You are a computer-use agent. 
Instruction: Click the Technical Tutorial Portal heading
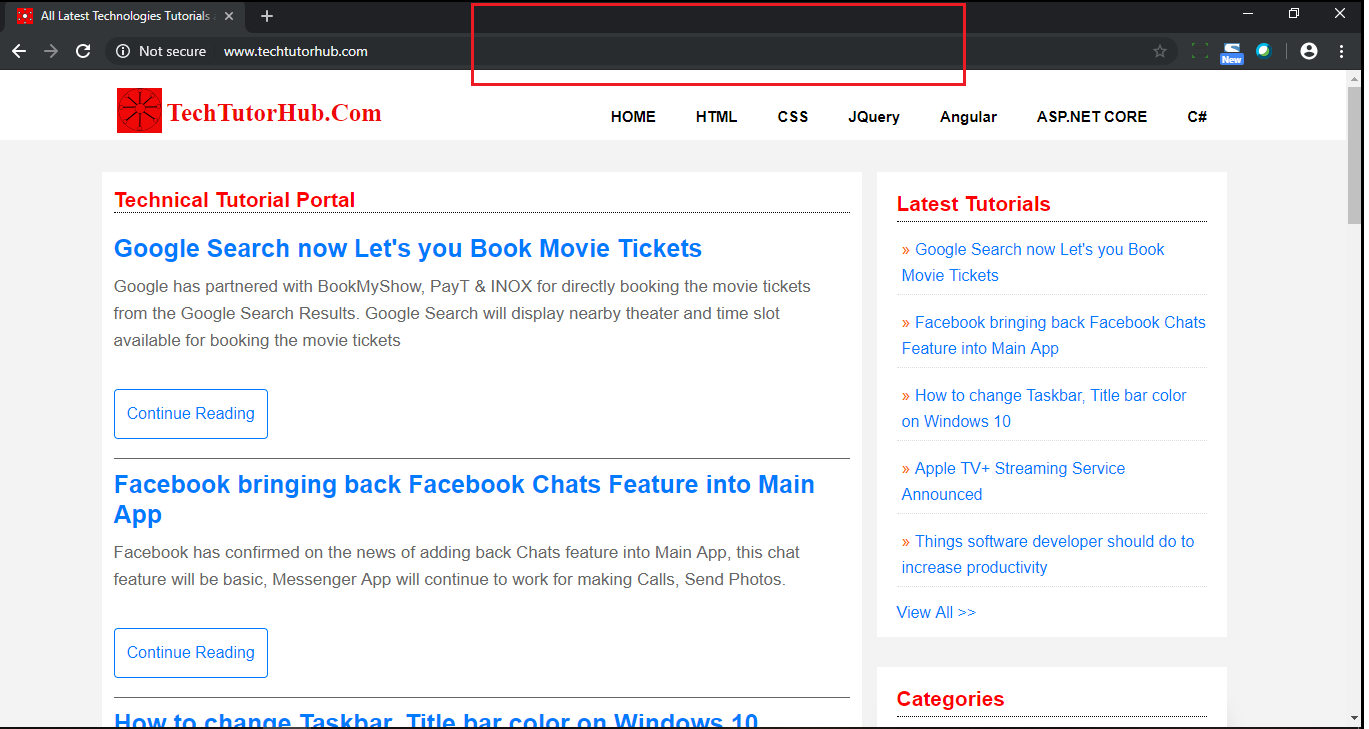(x=235, y=200)
